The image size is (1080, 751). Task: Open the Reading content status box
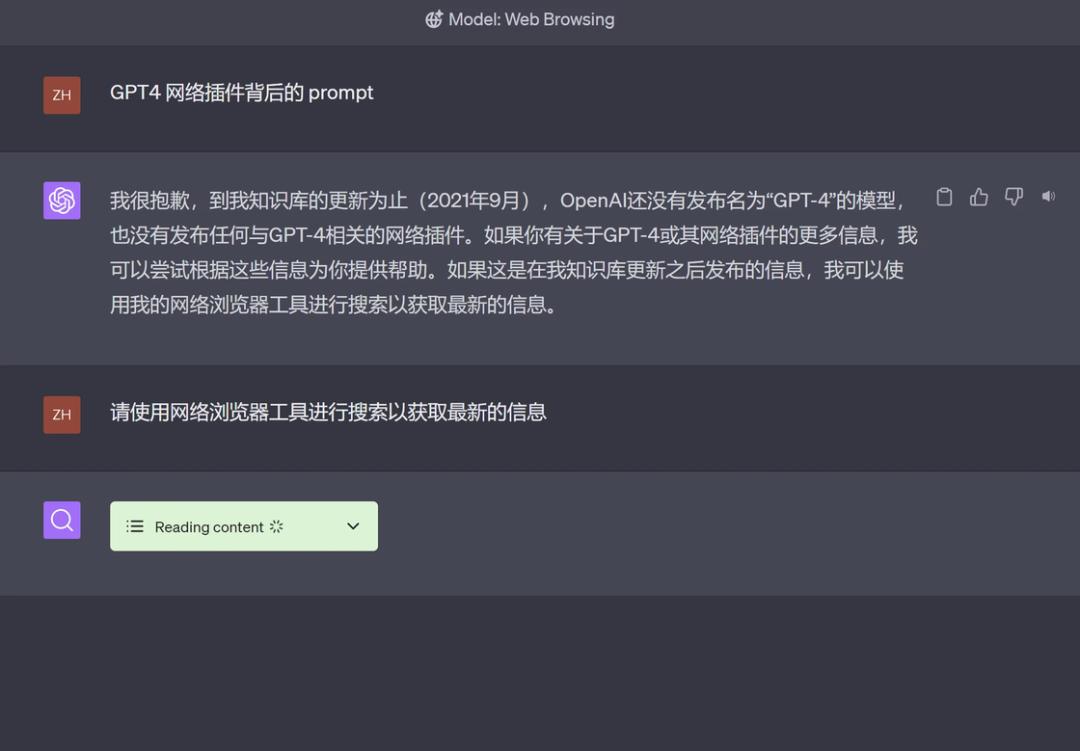tap(244, 526)
